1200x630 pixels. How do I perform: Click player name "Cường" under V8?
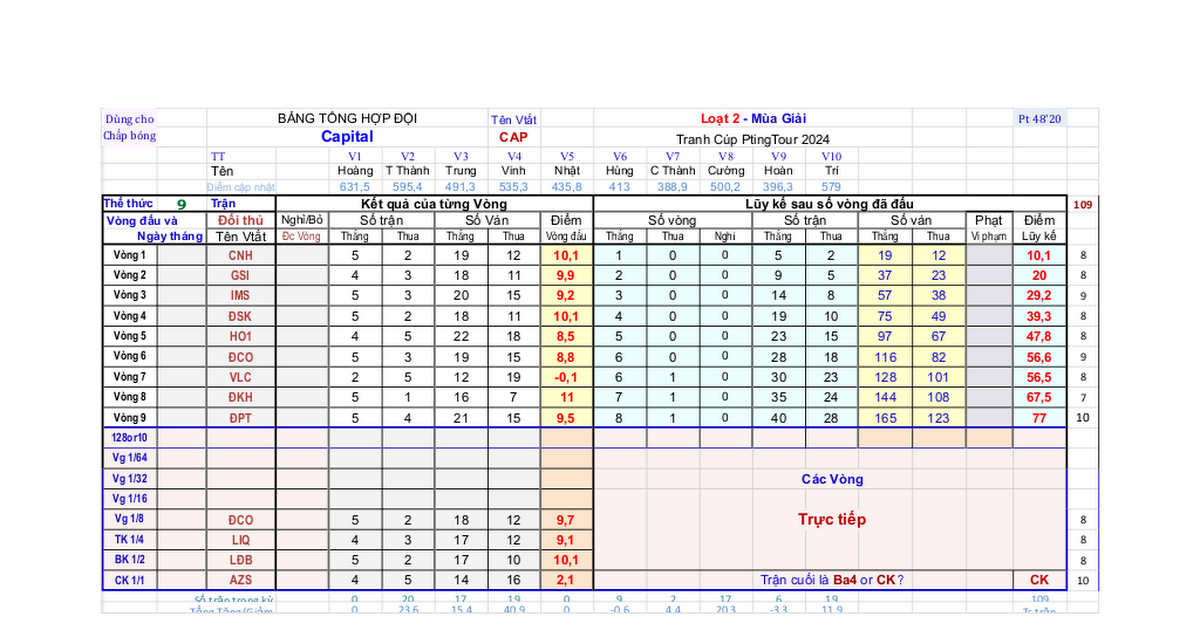[726, 171]
